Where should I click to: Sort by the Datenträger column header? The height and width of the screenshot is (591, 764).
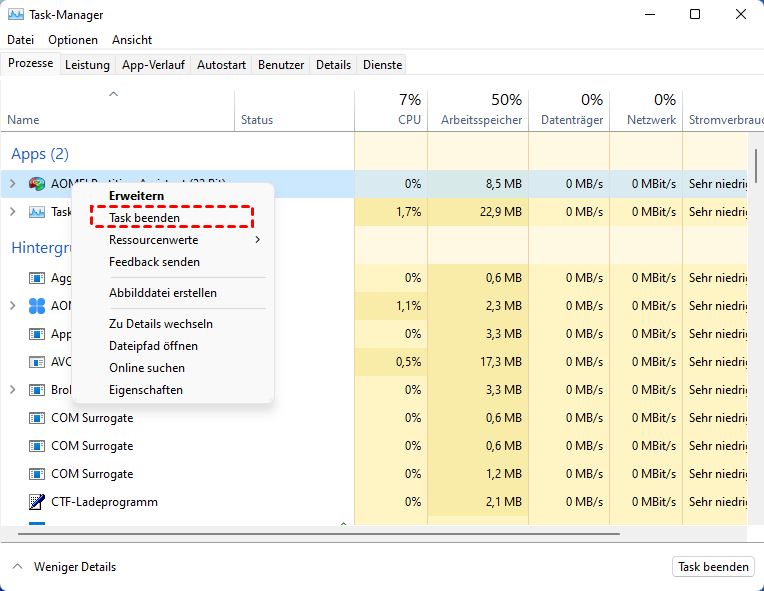[569, 111]
